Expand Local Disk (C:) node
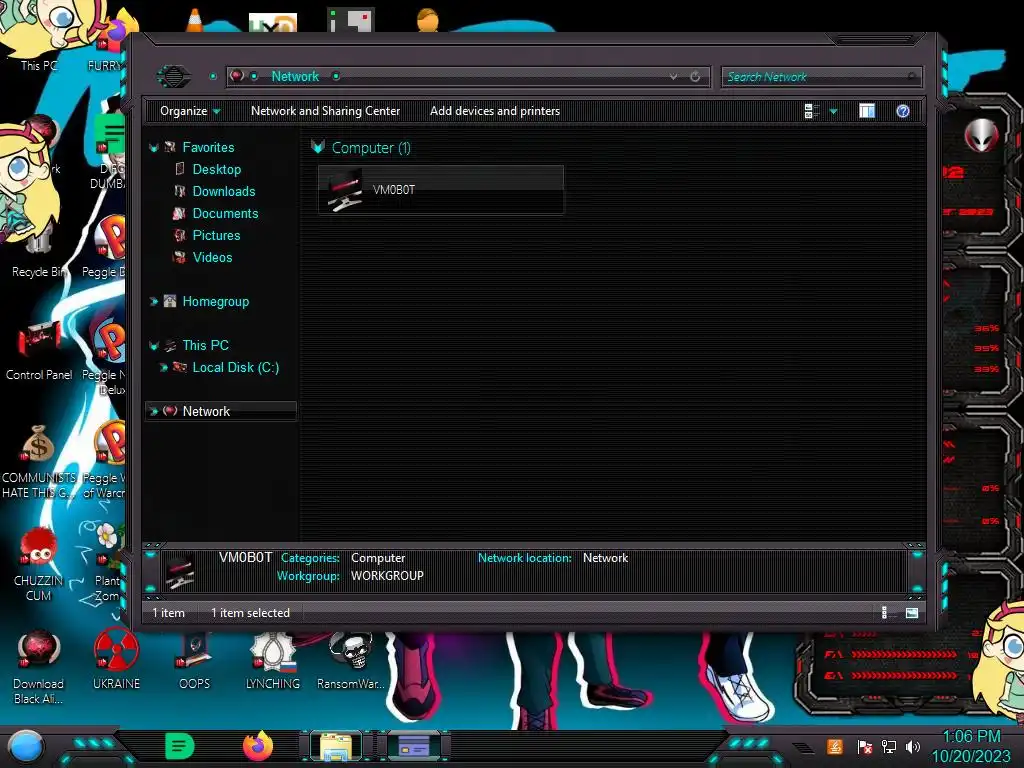Image resolution: width=1024 pixels, height=768 pixels. [x=164, y=368]
